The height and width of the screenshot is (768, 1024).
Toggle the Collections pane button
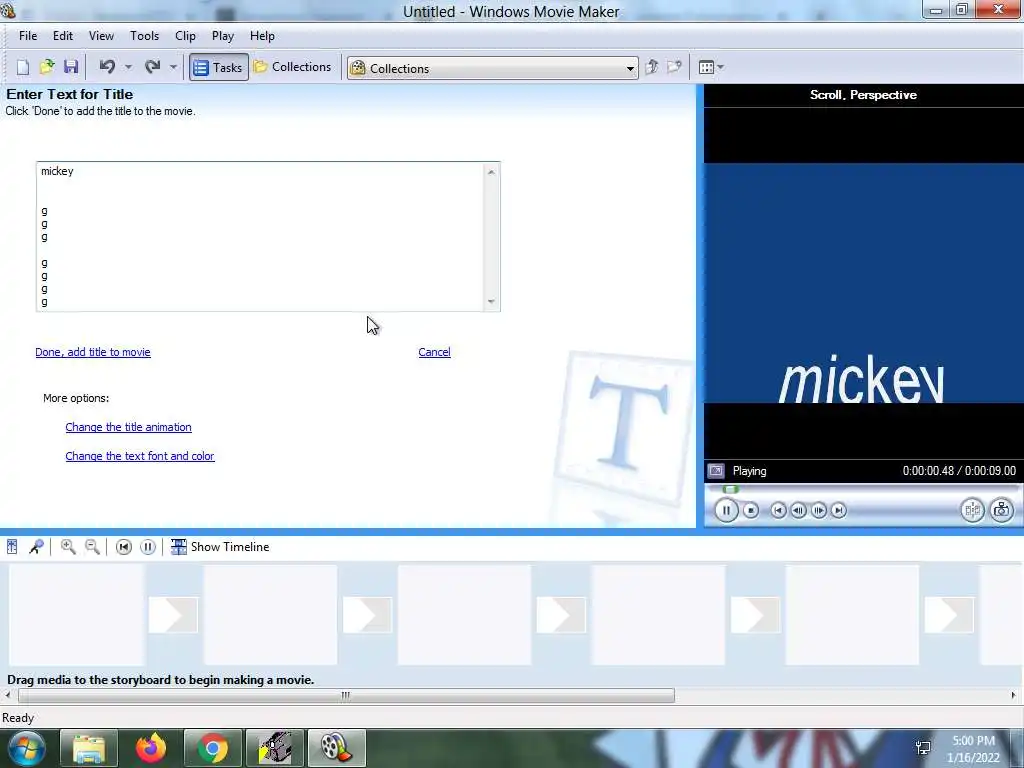click(293, 67)
